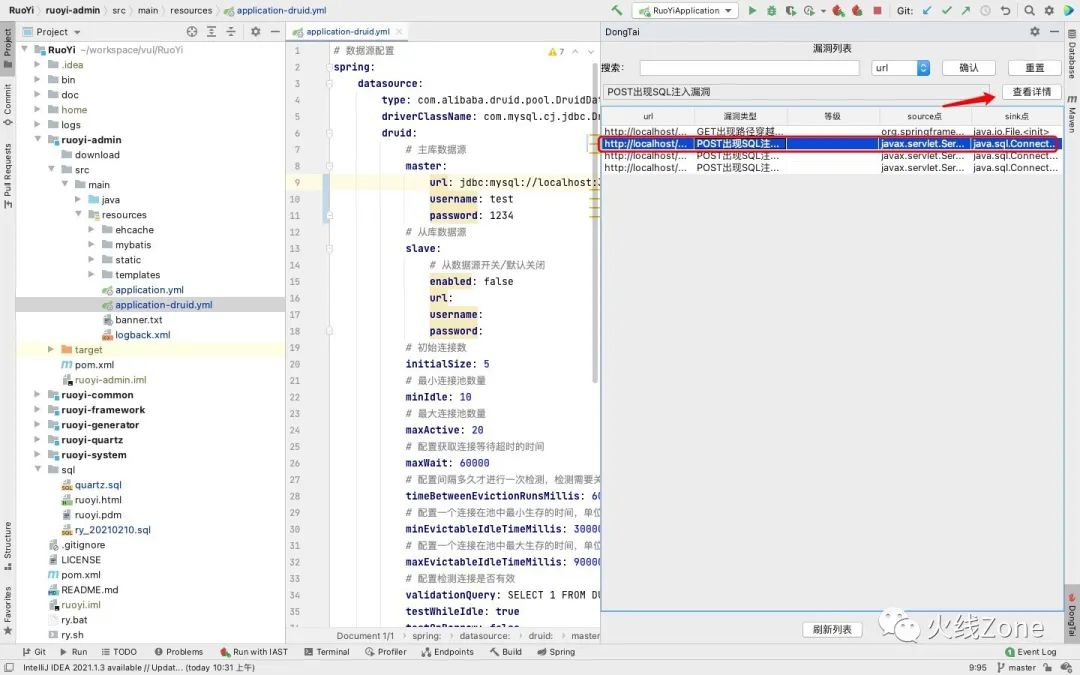Click locate opened file target icon in Project panel
Viewport: 1080px width, 675px height.
[192, 32]
